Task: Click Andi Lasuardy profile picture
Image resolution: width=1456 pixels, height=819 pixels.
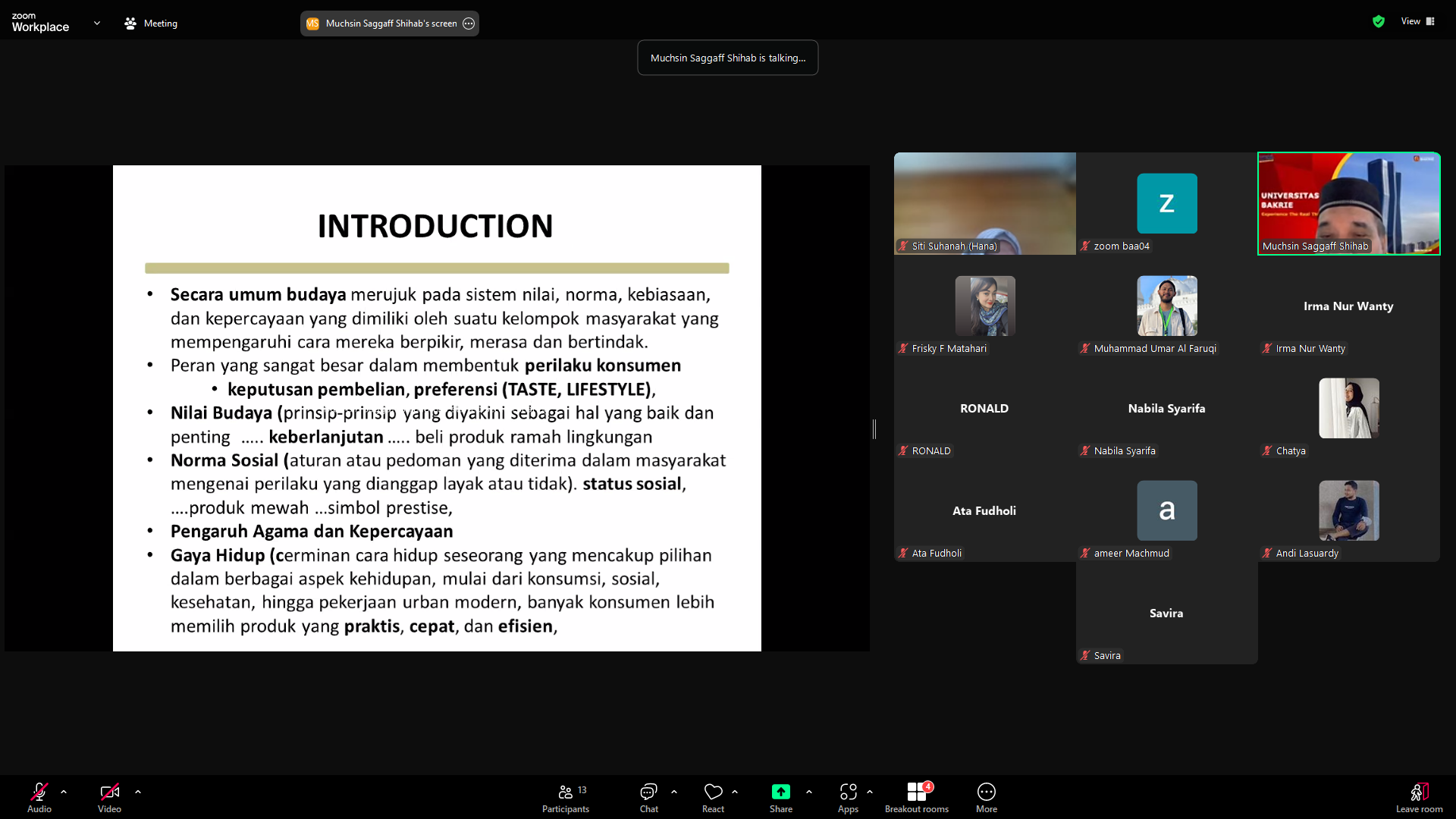Action: click(1348, 510)
